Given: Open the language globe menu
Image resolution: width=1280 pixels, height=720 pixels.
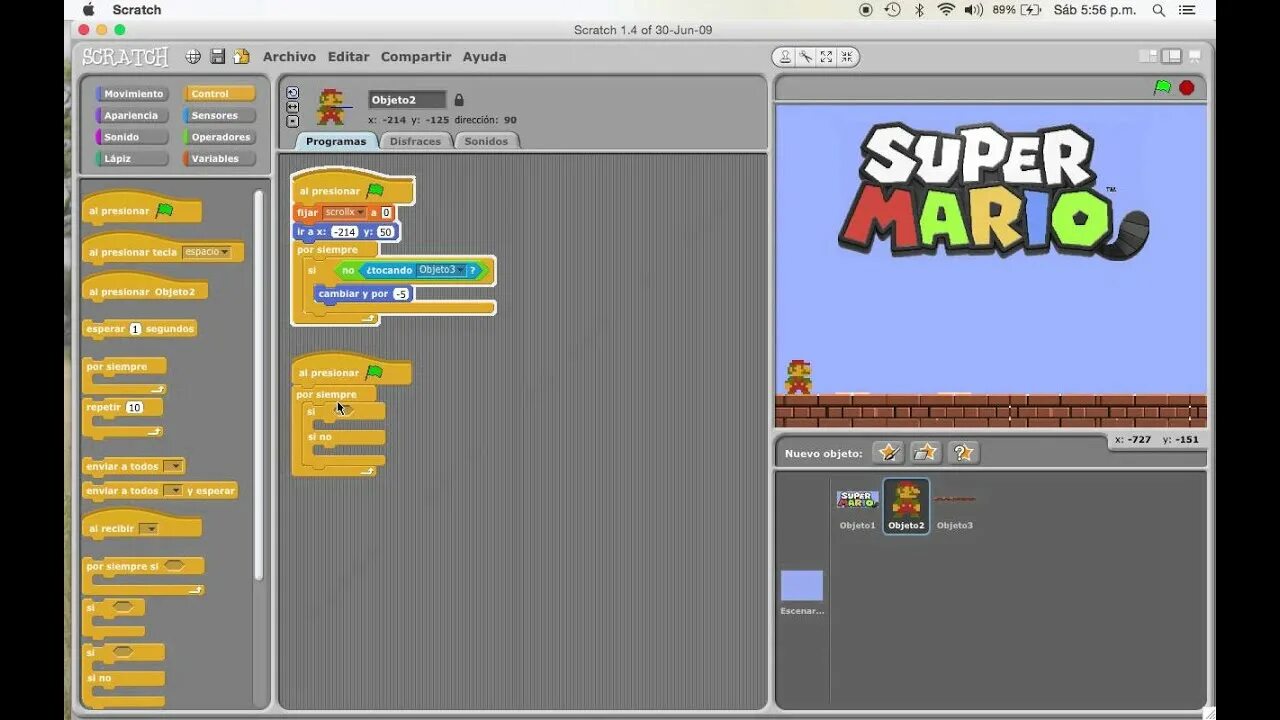Looking at the screenshot, I should tap(193, 57).
